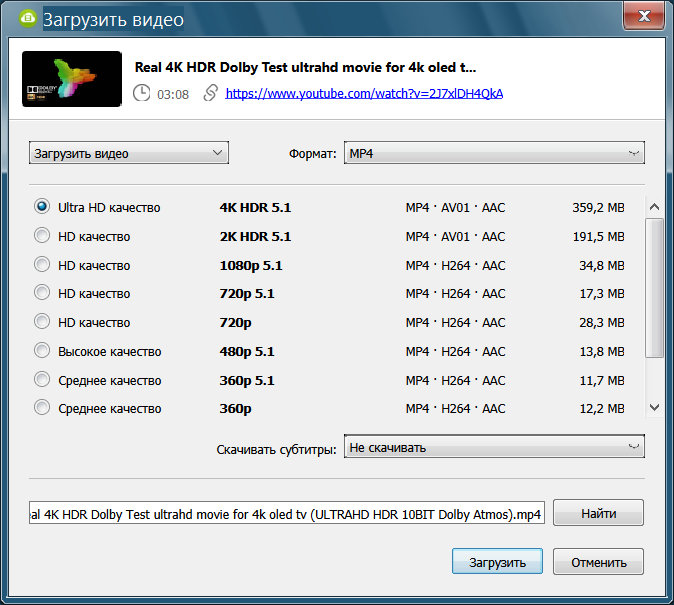
Task: Click scrollbar down arrow in quality list
Action: pos(654,407)
